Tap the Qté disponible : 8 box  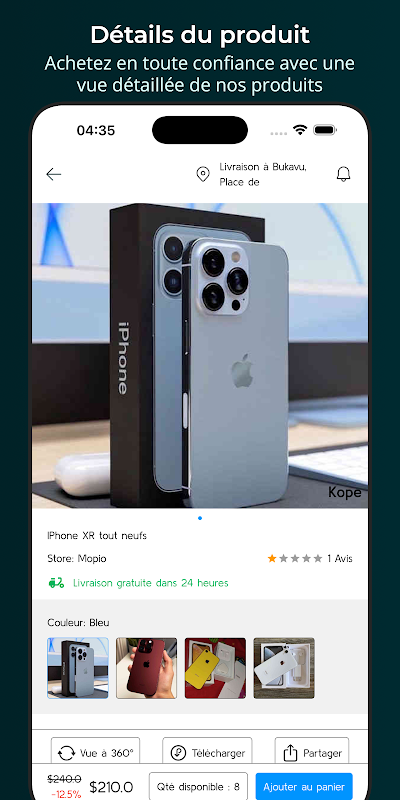(x=198, y=787)
